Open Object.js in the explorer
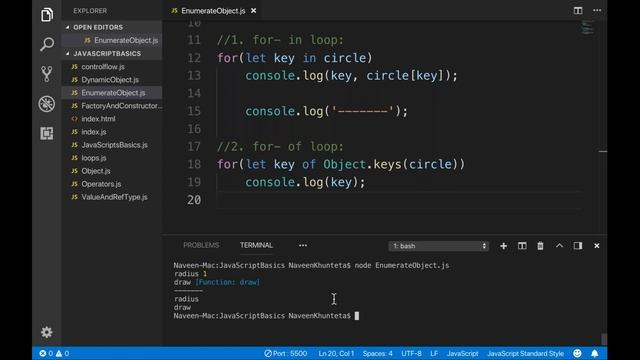Screen dimensions: 640x360 (112, 171)
